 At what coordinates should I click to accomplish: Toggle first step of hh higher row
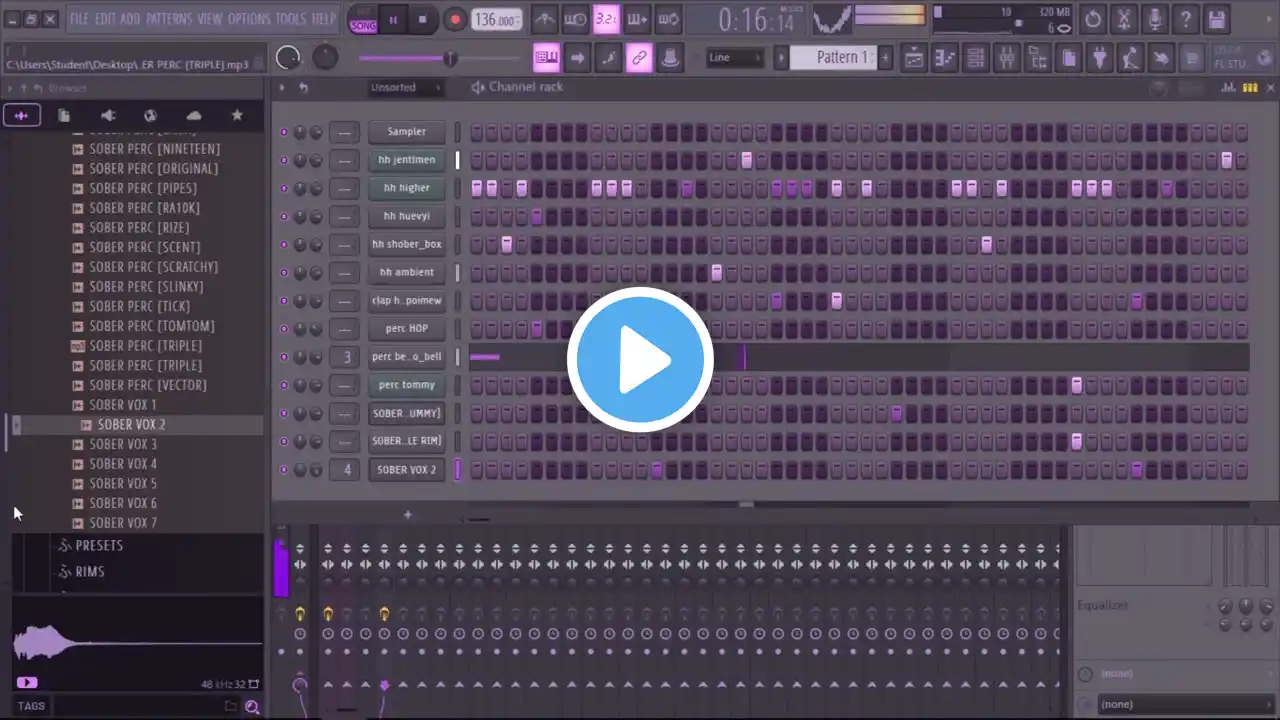[x=477, y=188]
